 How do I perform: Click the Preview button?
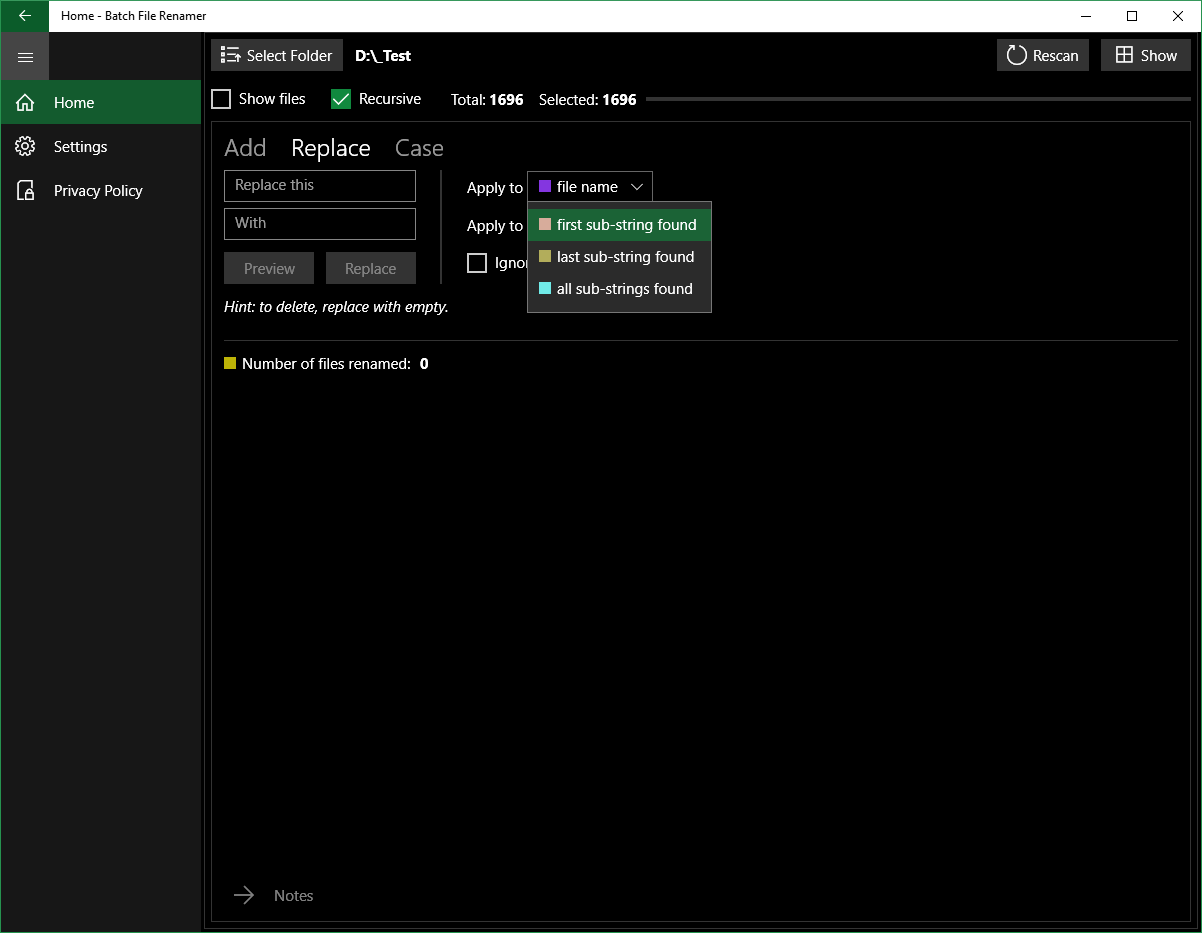[269, 268]
